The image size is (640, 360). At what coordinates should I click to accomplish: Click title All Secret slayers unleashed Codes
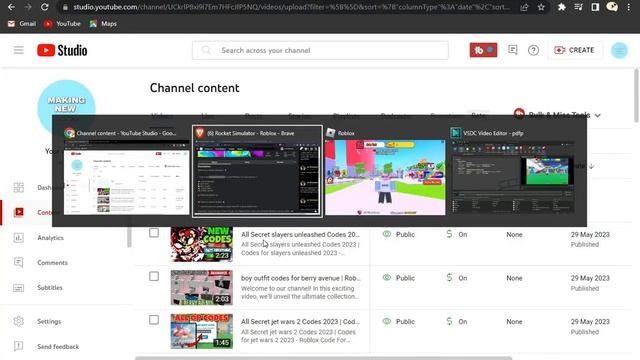(300, 234)
